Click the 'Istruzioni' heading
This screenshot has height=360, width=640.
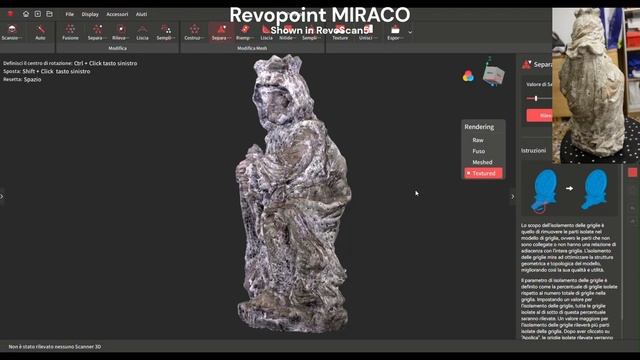pos(533,150)
